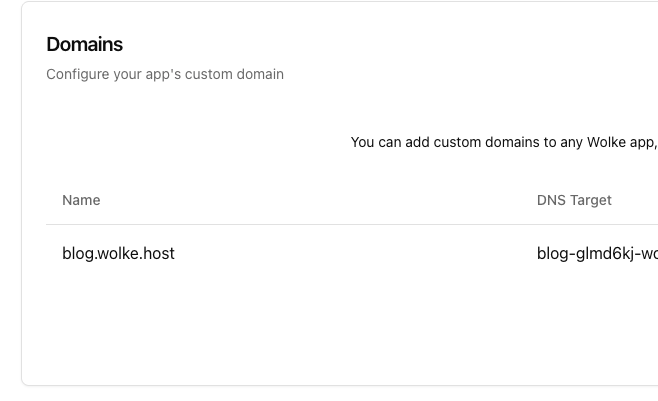Click the word 'Target' in the DNS Target header
Screen dimensions: 658x401
590,200
